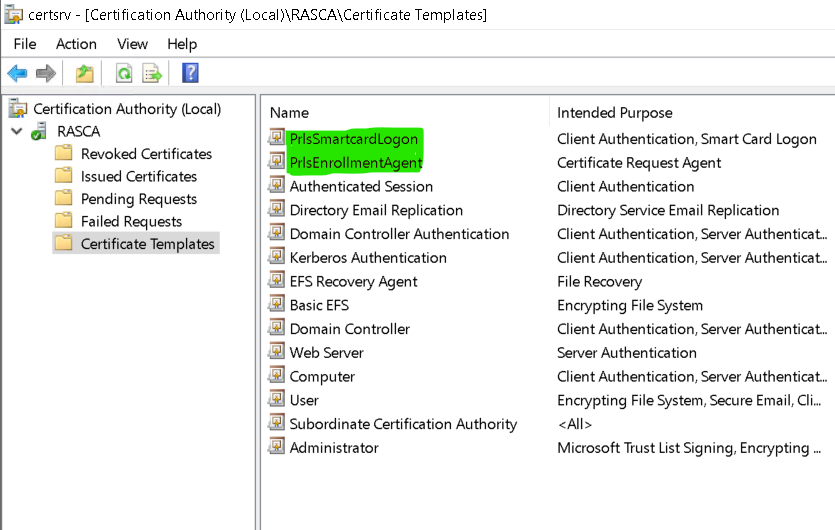Open the File menu
Screen dimensions: 835x530
click(25, 44)
